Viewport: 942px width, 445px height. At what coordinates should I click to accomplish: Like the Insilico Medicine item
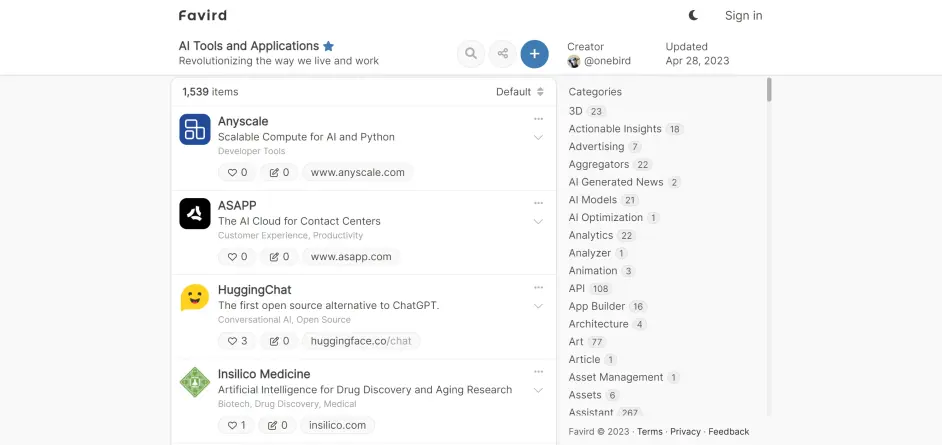point(237,425)
